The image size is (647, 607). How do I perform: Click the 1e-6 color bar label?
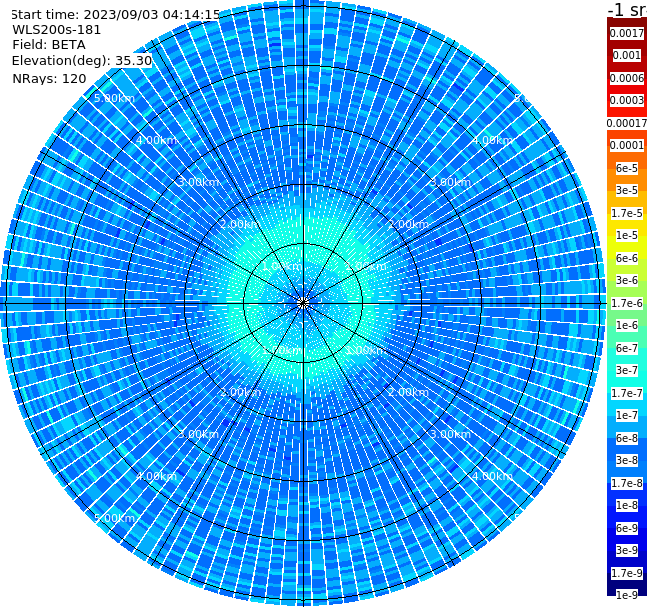click(x=627, y=325)
